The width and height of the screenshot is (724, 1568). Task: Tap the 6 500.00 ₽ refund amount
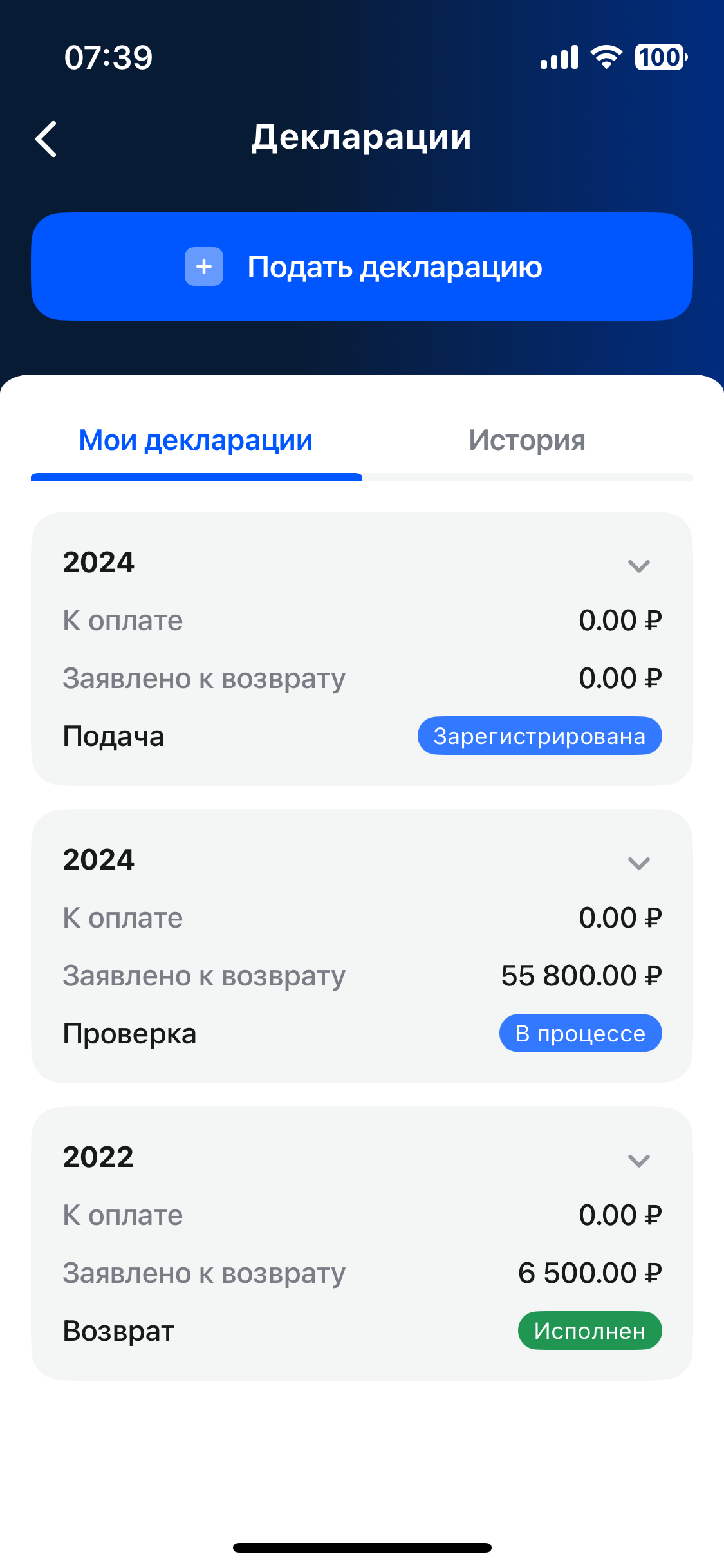coord(589,1273)
